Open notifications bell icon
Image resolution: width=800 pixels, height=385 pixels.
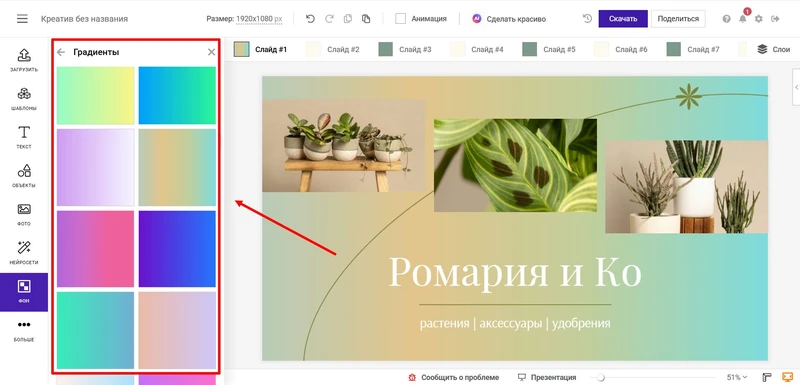coord(742,19)
